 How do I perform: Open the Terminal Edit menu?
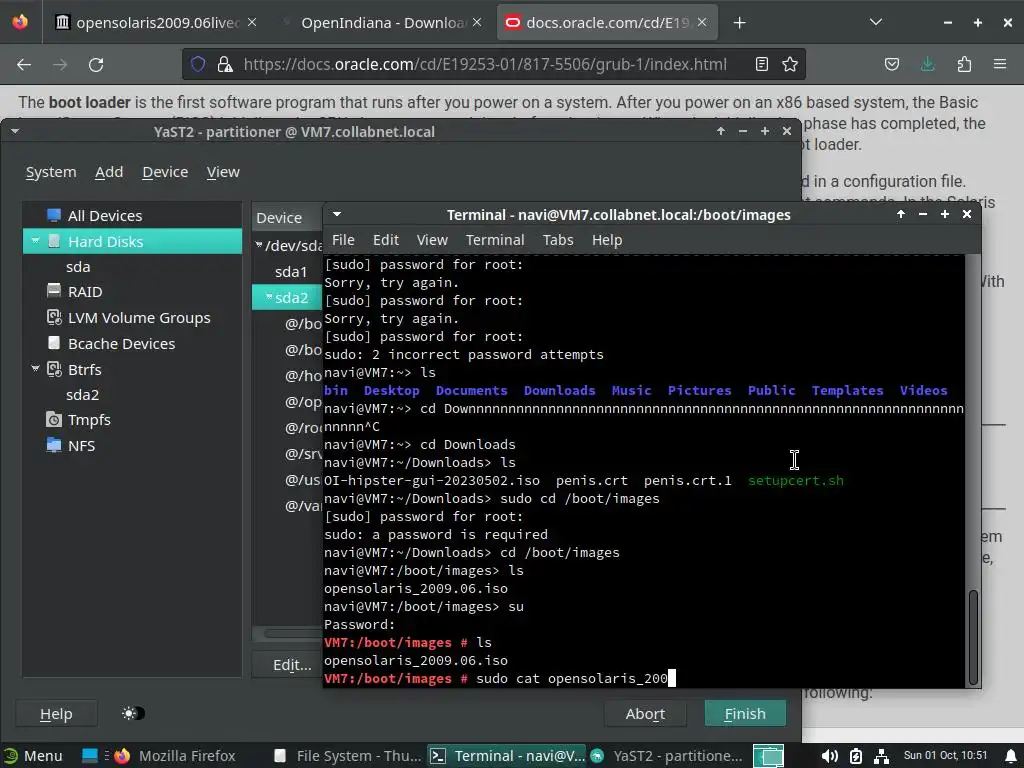(x=386, y=240)
